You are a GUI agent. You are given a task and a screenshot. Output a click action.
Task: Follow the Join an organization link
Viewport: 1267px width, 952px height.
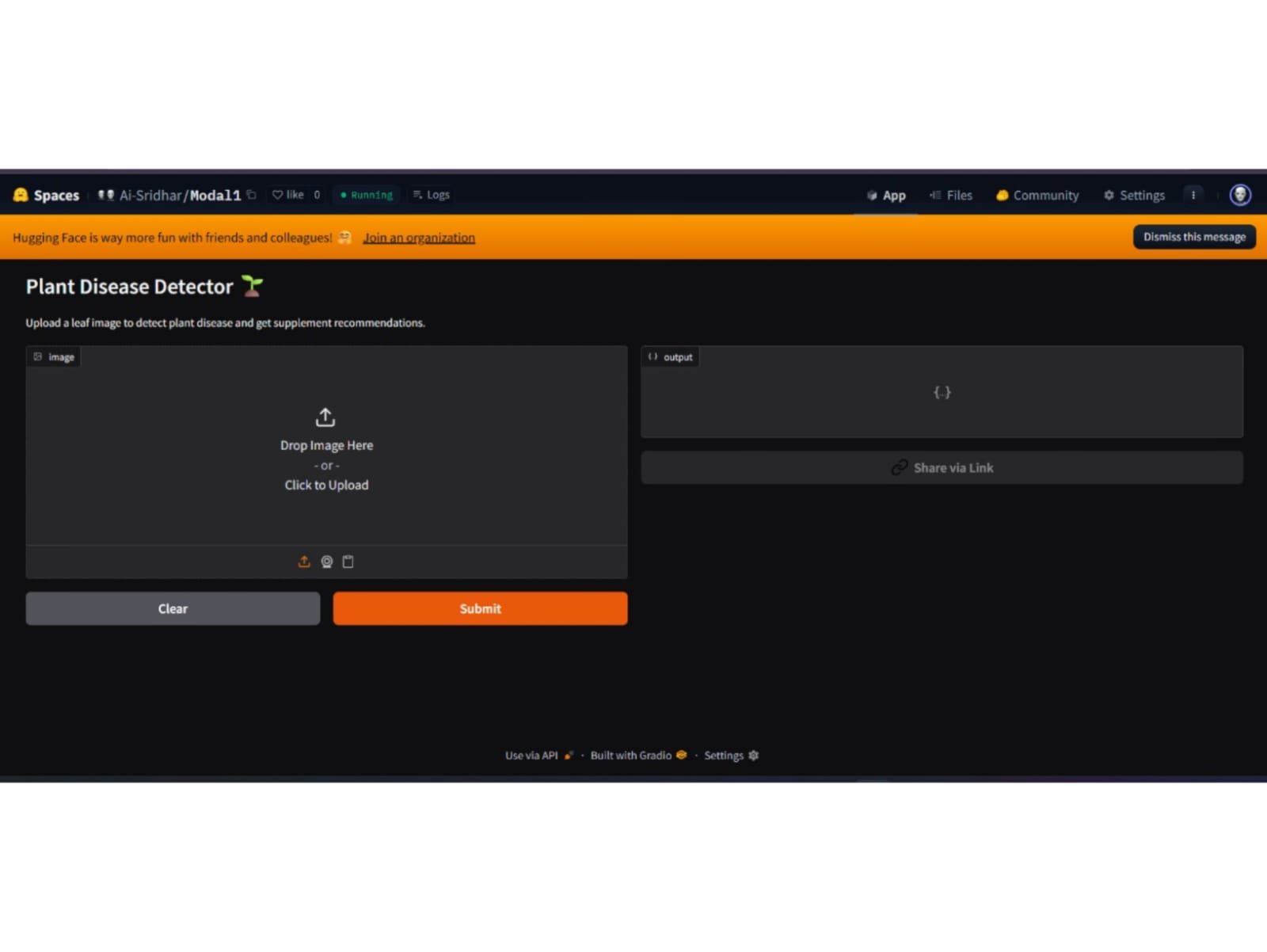point(419,238)
